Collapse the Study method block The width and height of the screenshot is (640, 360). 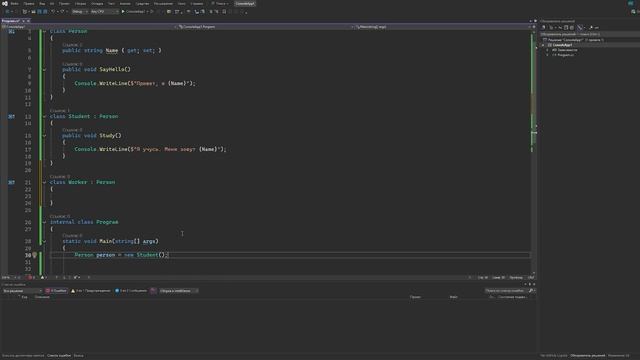(x=44, y=136)
